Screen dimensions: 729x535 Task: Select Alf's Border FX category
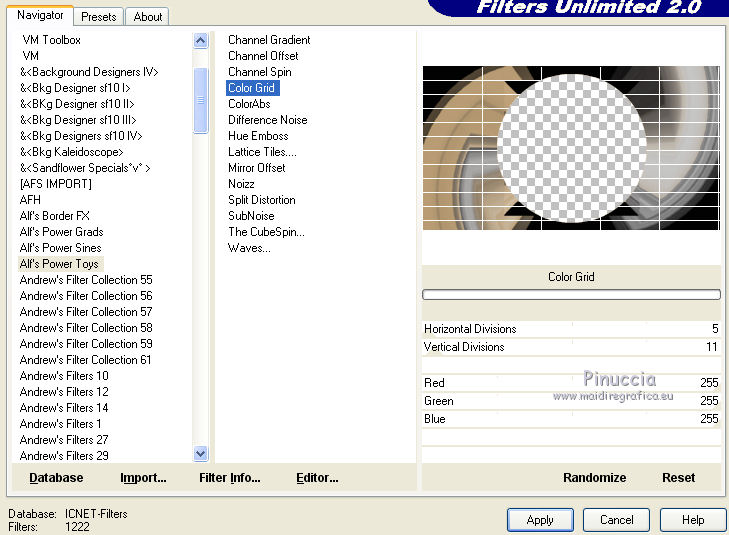tap(54, 216)
